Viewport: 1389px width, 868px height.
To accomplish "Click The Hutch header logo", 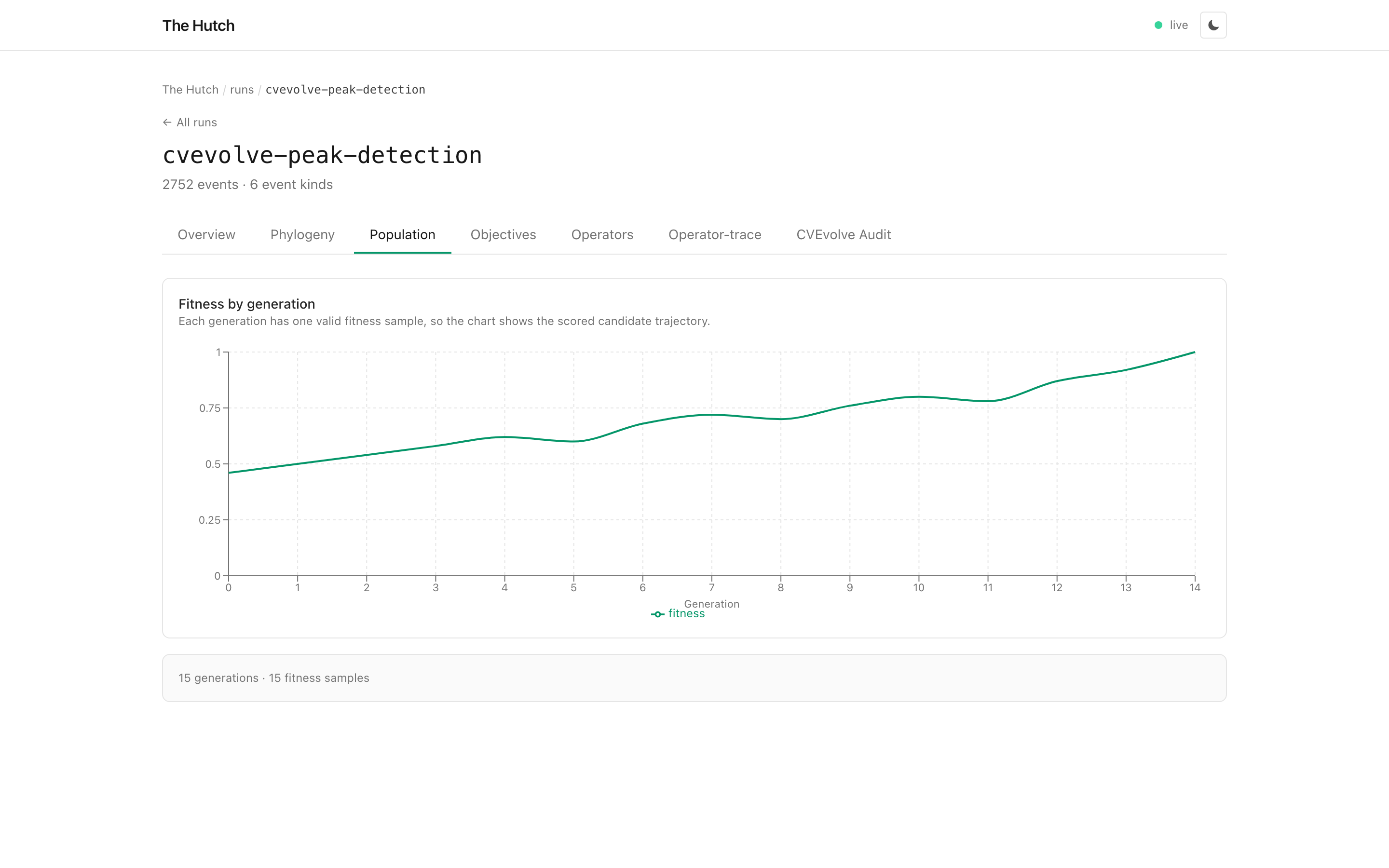I will click(x=199, y=25).
